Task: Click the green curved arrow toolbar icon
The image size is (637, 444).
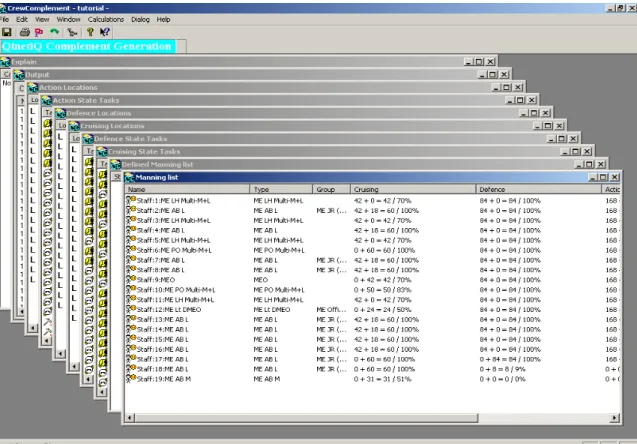Action: (x=54, y=32)
